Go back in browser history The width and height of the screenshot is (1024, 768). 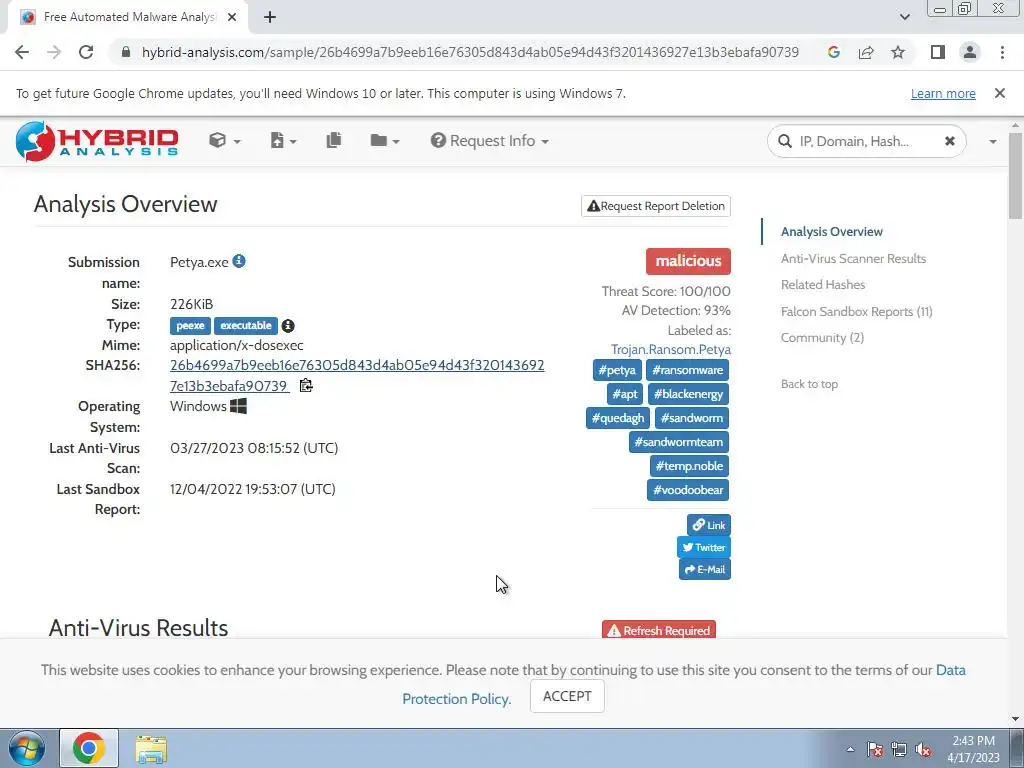coord(22,52)
